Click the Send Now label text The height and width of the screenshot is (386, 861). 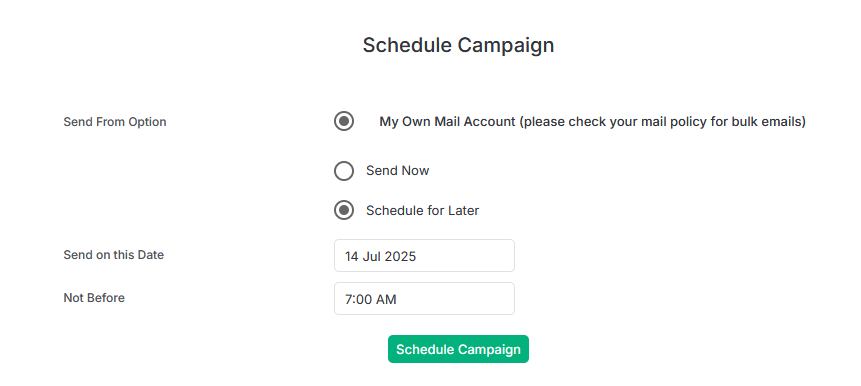[398, 171]
